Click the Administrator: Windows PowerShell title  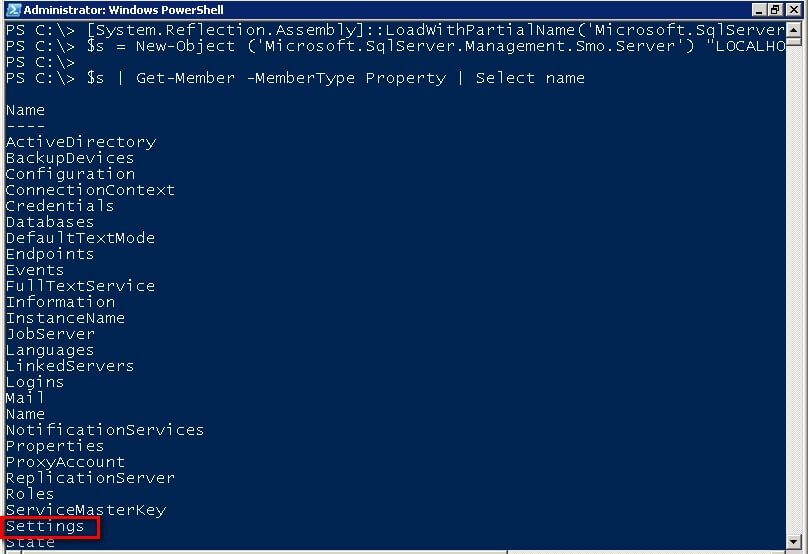[124, 10]
